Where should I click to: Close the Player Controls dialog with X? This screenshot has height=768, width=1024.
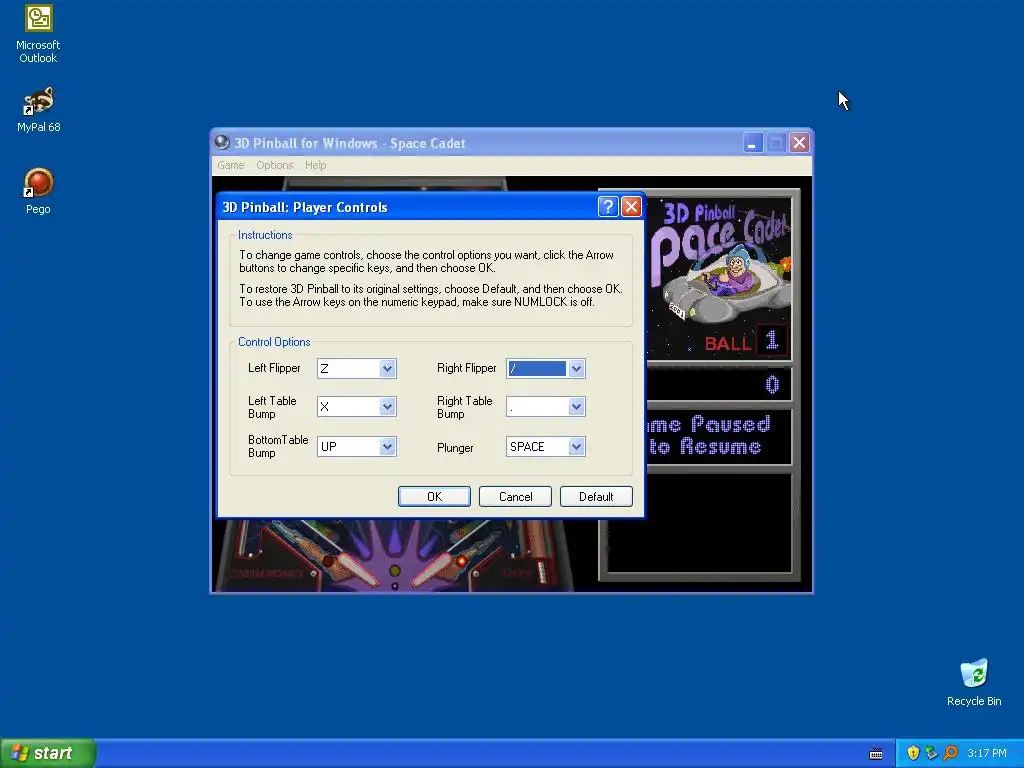tap(631, 207)
